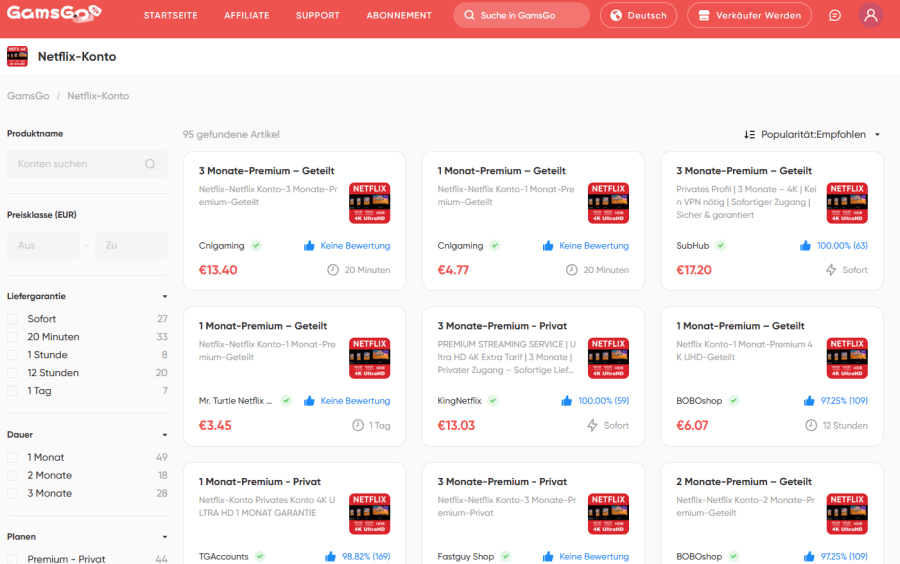Go to the ABONNEMENT menu item

pyautogui.click(x=399, y=16)
